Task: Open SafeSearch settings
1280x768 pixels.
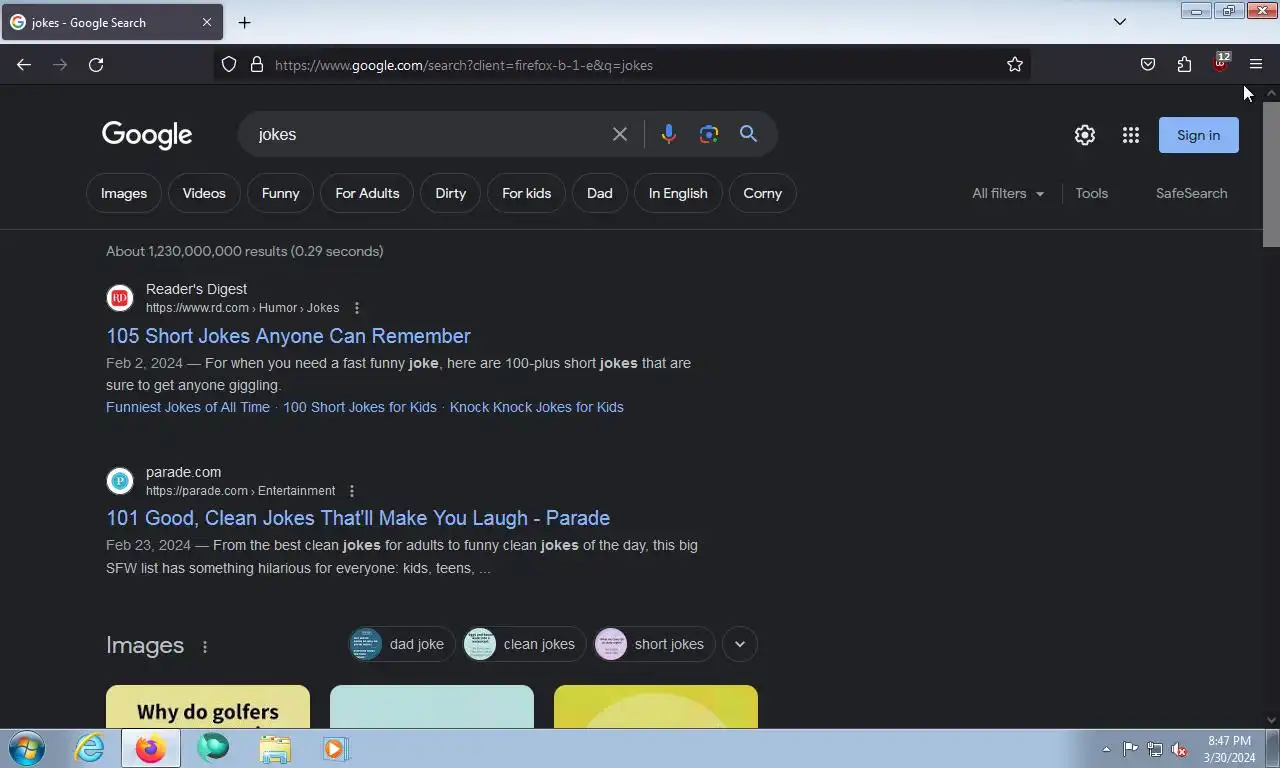Action: pos(1191,193)
